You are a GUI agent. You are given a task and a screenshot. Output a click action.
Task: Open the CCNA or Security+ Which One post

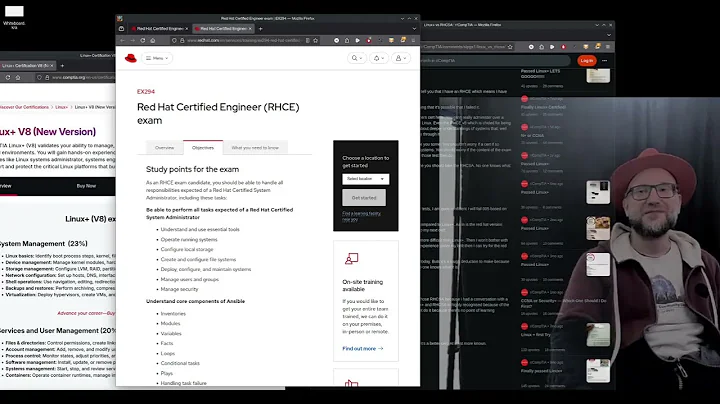coord(563,303)
